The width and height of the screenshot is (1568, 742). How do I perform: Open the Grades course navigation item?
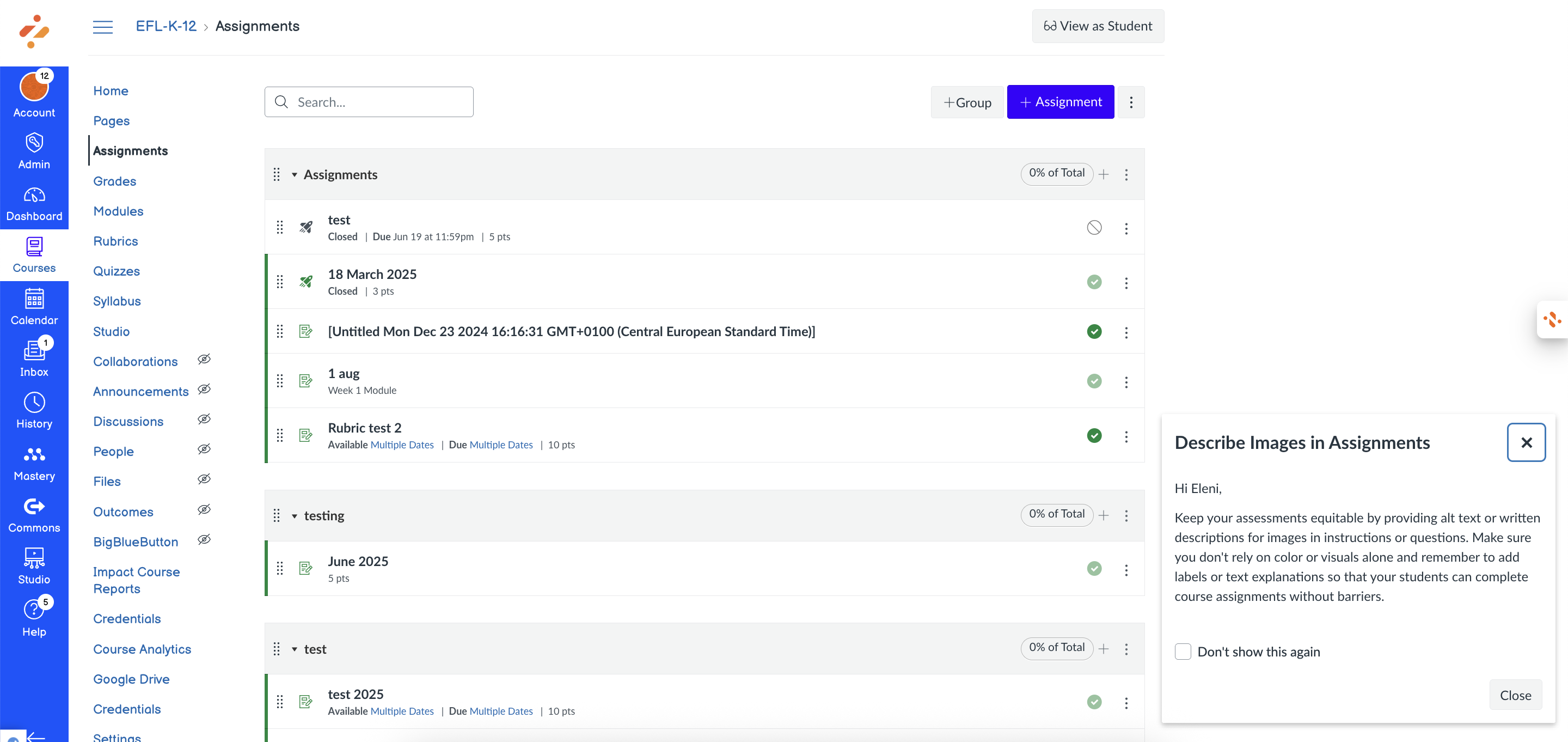coord(114,181)
